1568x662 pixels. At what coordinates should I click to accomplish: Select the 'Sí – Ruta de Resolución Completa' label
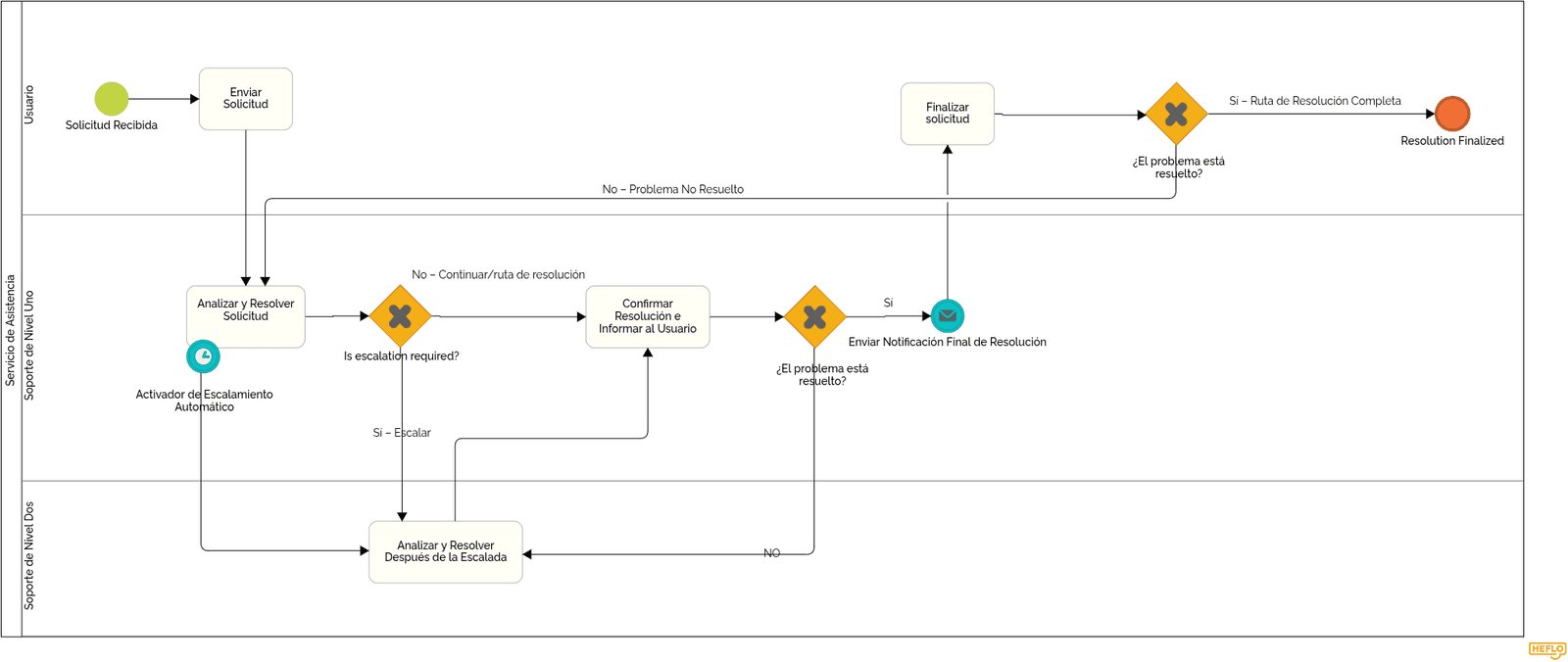[1315, 101]
